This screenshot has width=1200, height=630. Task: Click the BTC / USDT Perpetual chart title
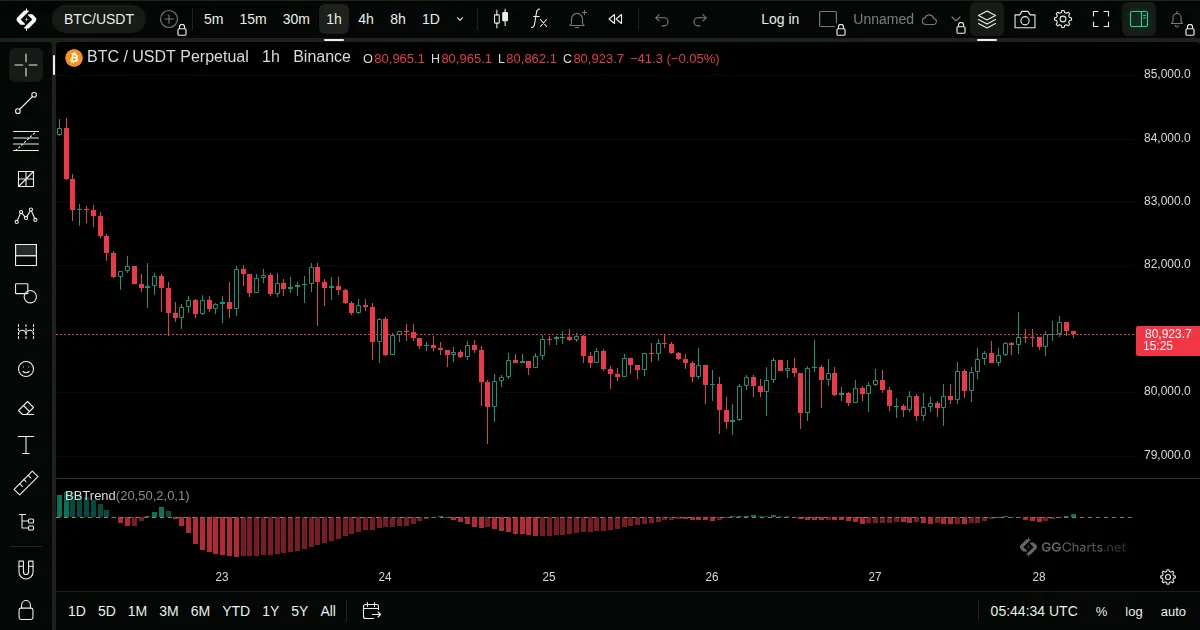point(167,57)
